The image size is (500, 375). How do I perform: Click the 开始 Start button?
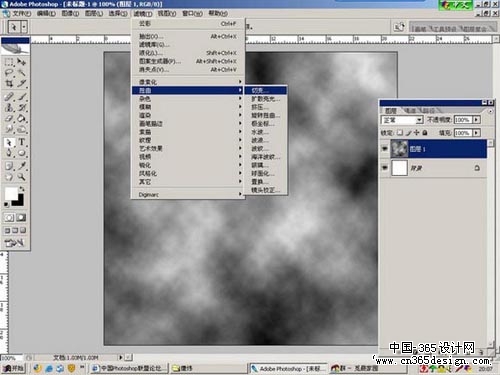click(13, 368)
